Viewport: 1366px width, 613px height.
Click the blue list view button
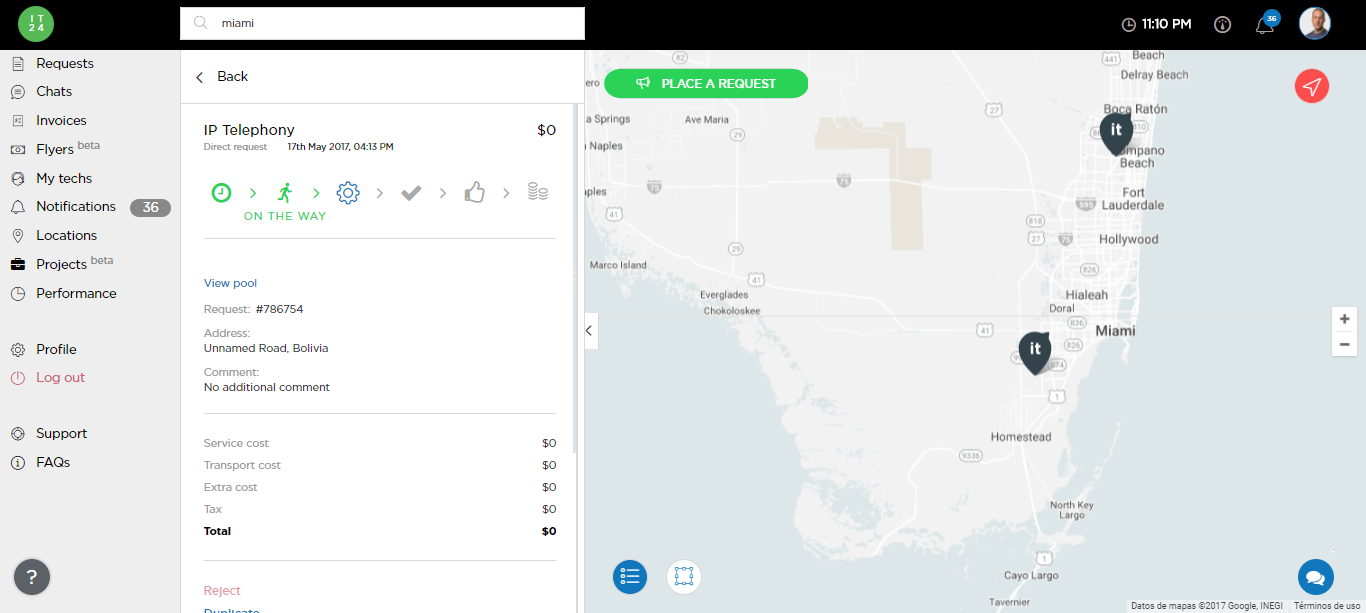(x=630, y=576)
